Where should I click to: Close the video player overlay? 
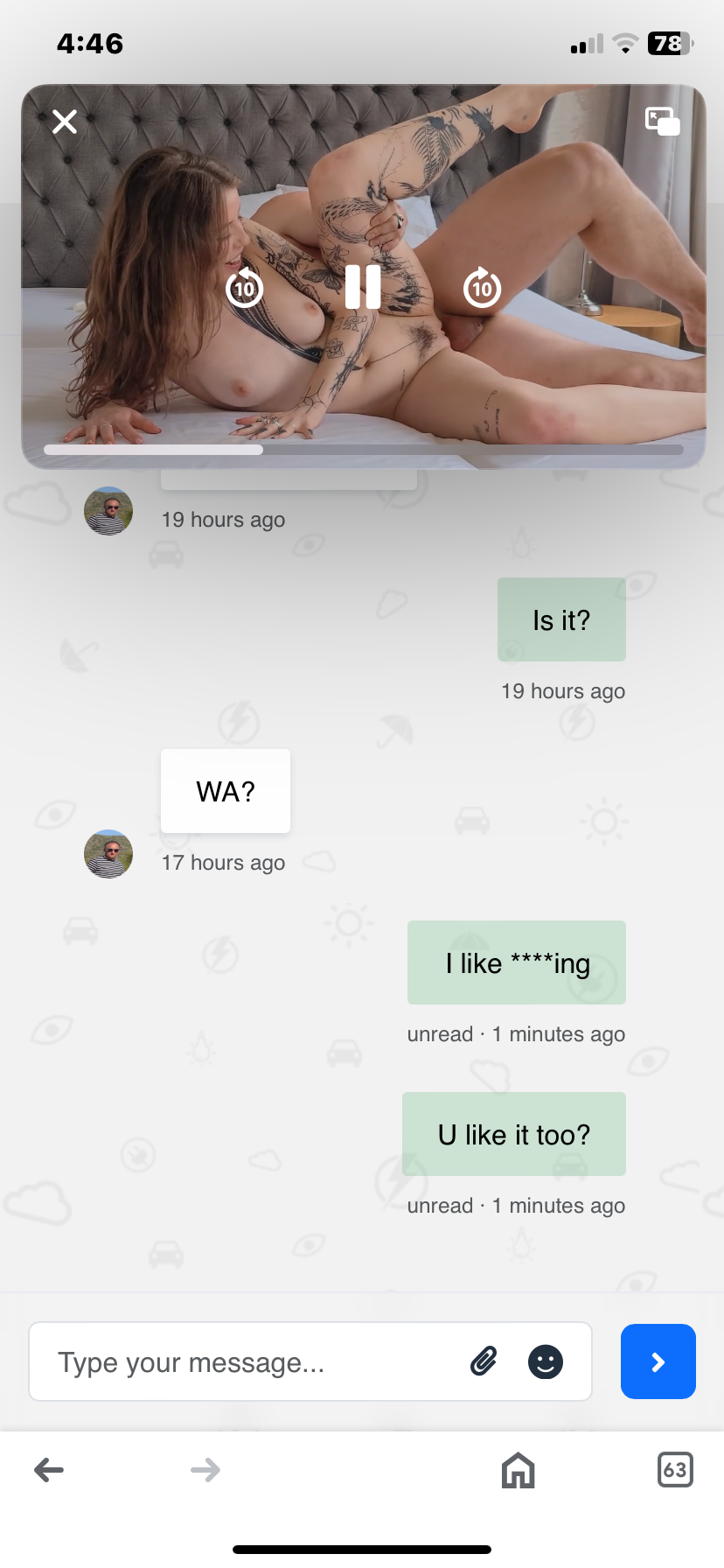[65, 122]
